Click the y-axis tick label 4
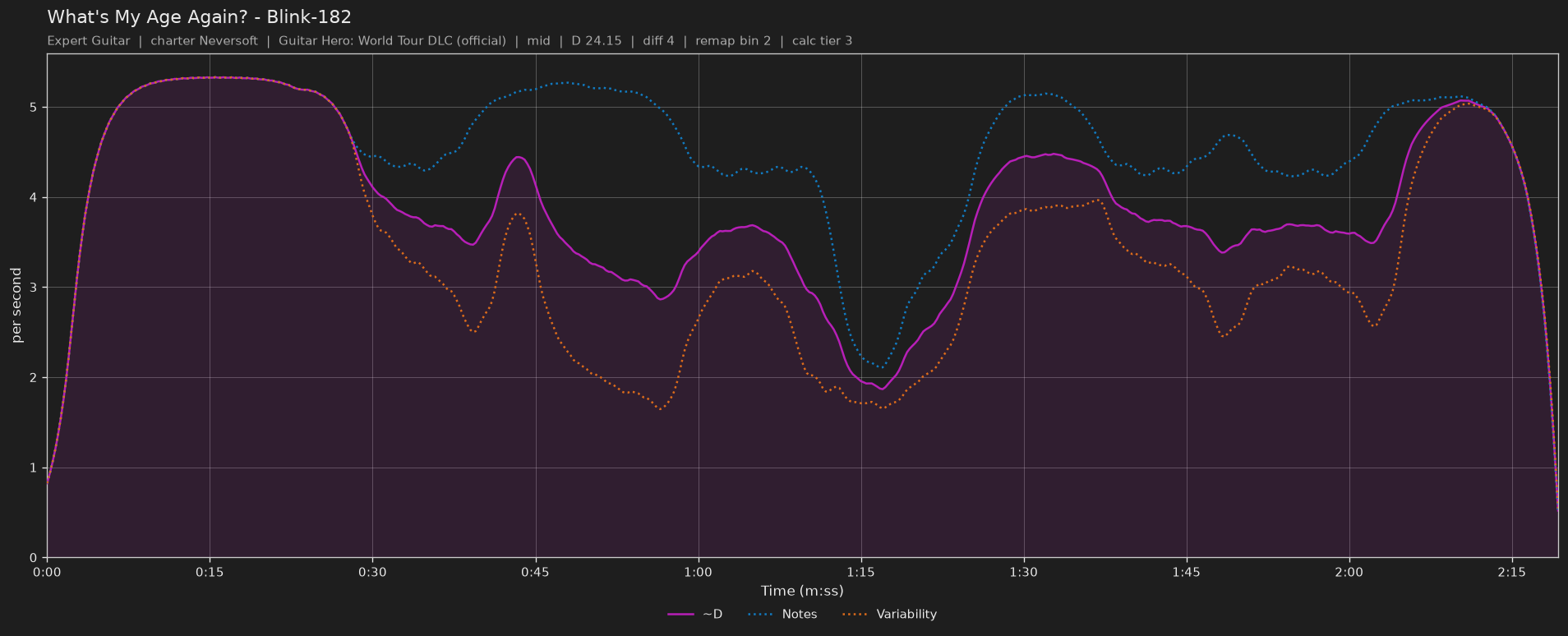This screenshot has width=1568, height=636. pyautogui.click(x=35, y=198)
